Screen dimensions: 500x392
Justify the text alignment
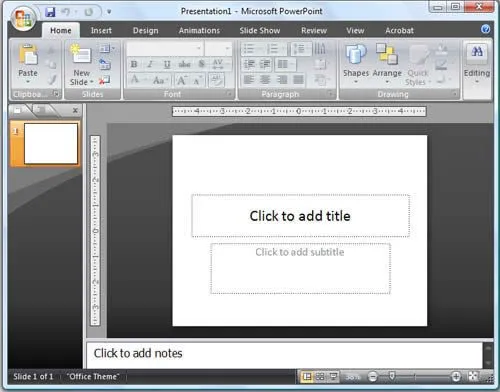tap(298, 80)
